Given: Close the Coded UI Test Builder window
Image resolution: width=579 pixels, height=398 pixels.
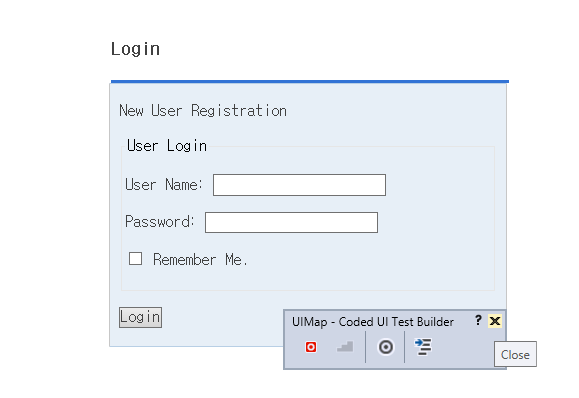Looking at the screenshot, I should [x=495, y=321].
